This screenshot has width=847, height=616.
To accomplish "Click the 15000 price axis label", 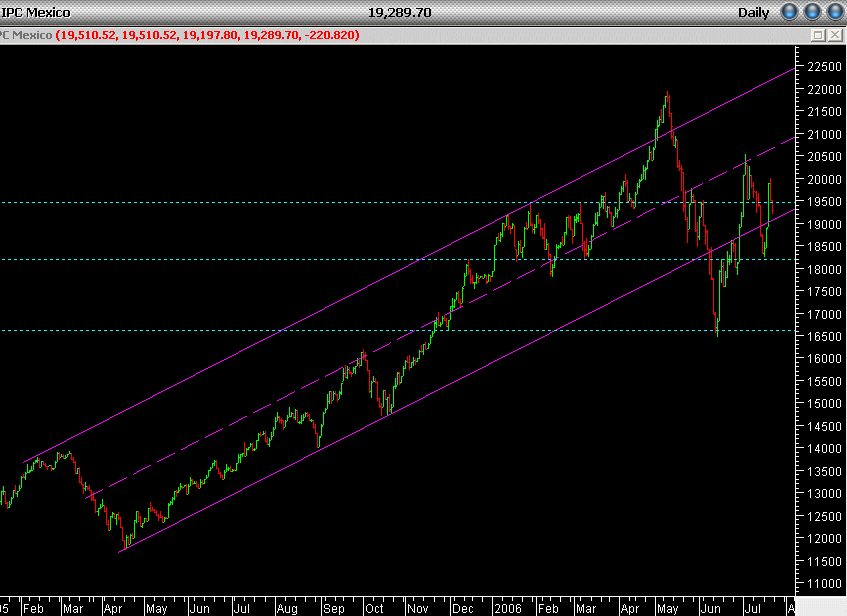I will (x=824, y=404).
